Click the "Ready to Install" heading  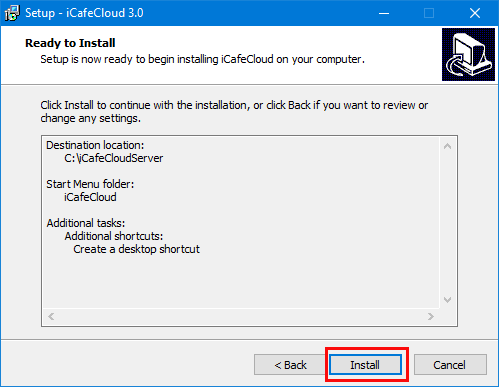pos(70,43)
